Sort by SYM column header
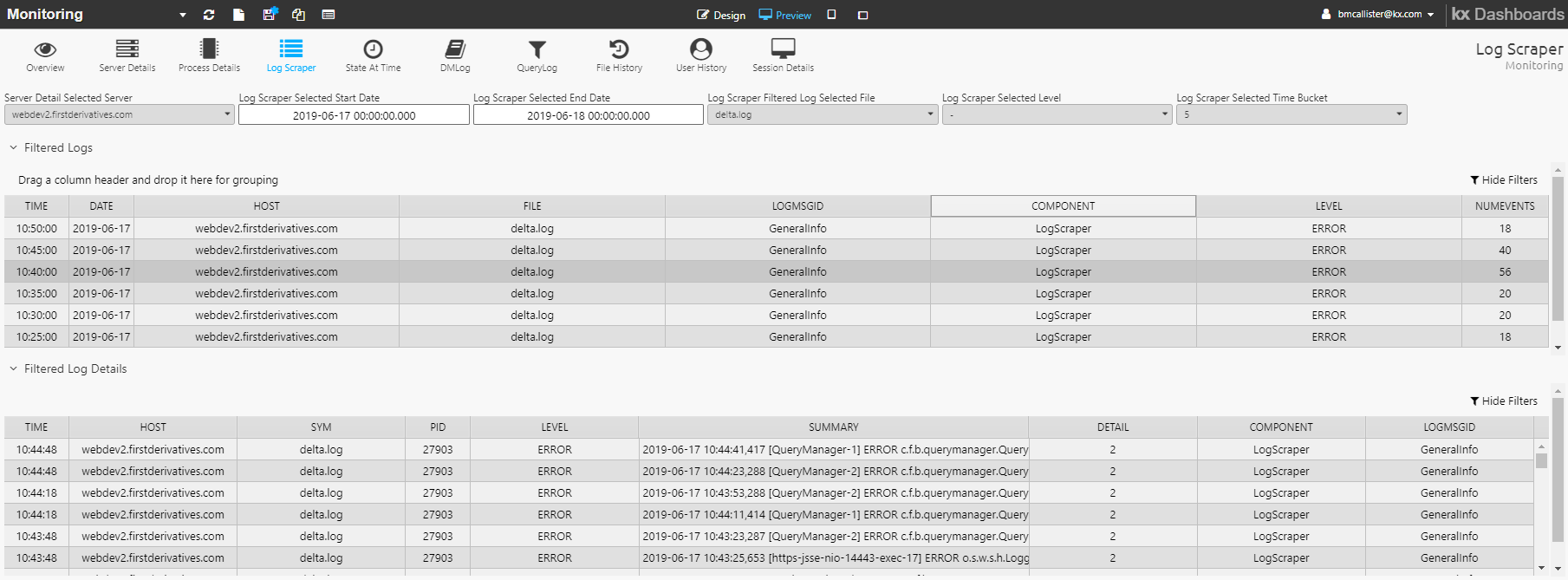 [321, 427]
